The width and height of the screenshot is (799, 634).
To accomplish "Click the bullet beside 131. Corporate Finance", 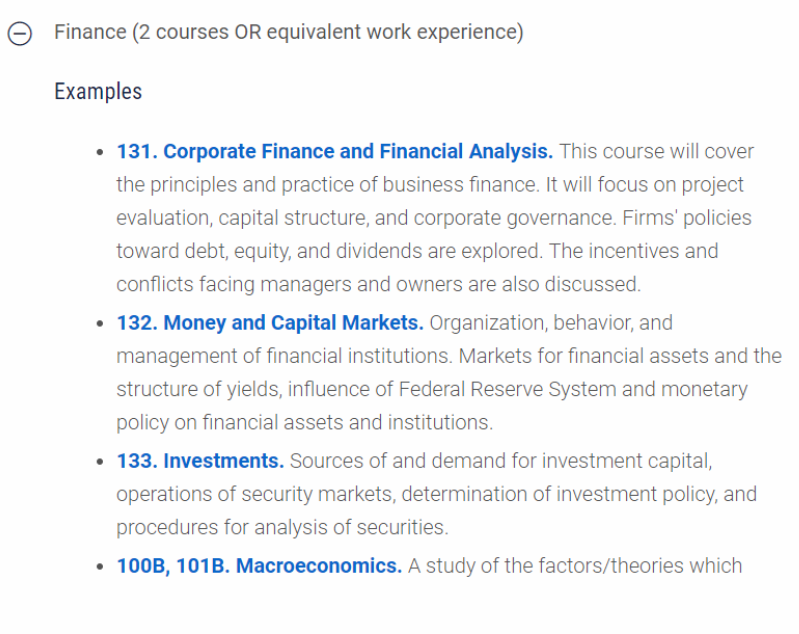I will (x=100, y=152).
